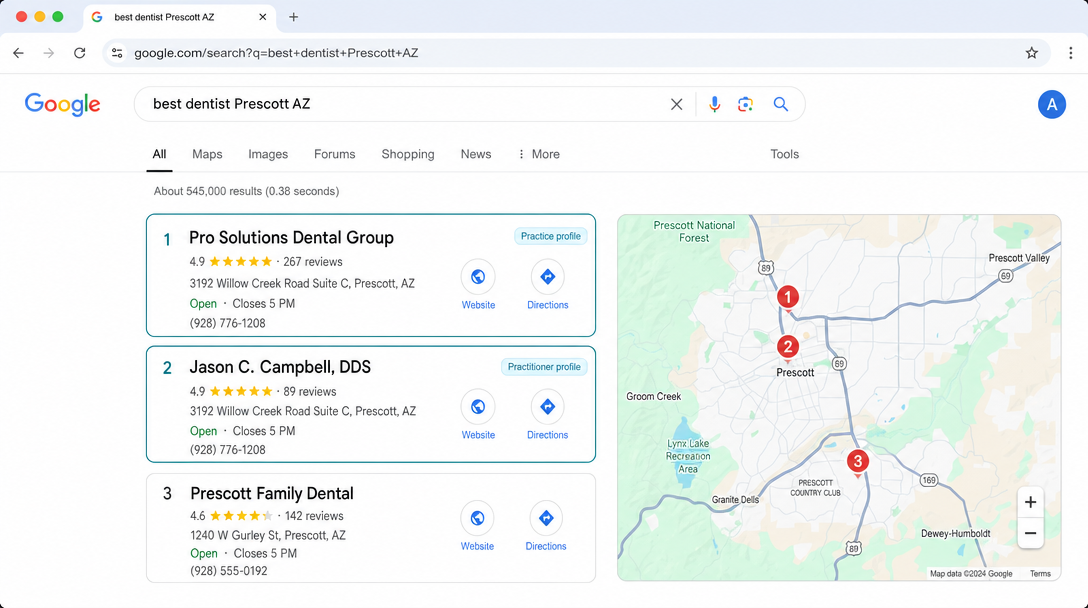Open Website icon for Prescott Family Dental

477,518
